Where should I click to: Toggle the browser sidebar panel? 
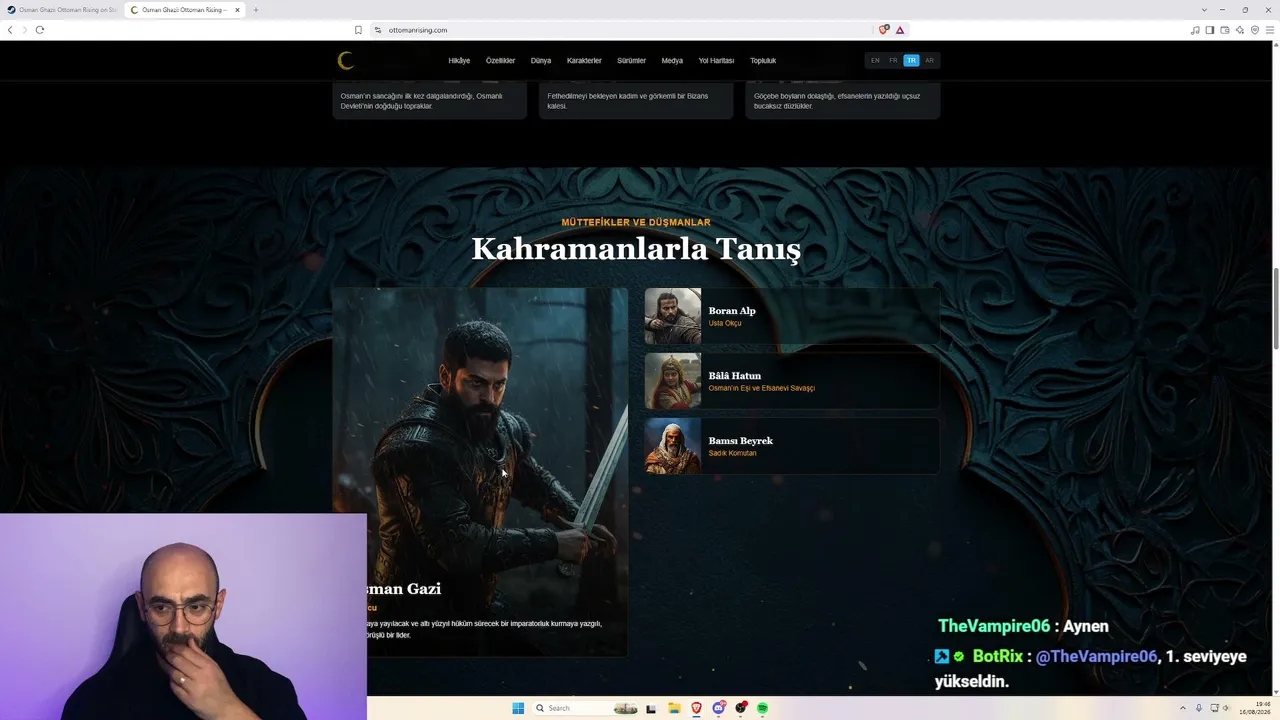1210,30
